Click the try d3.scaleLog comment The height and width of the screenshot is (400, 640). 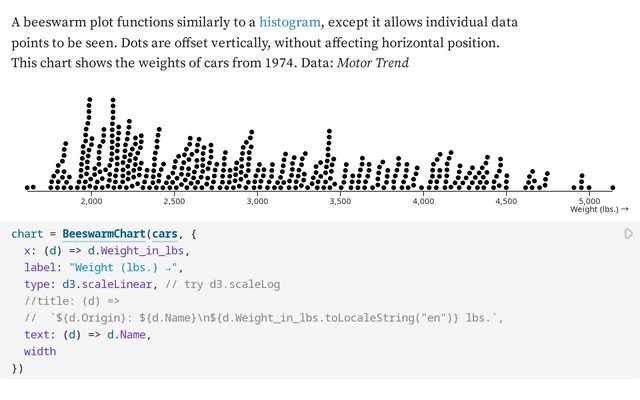(223, 284)
